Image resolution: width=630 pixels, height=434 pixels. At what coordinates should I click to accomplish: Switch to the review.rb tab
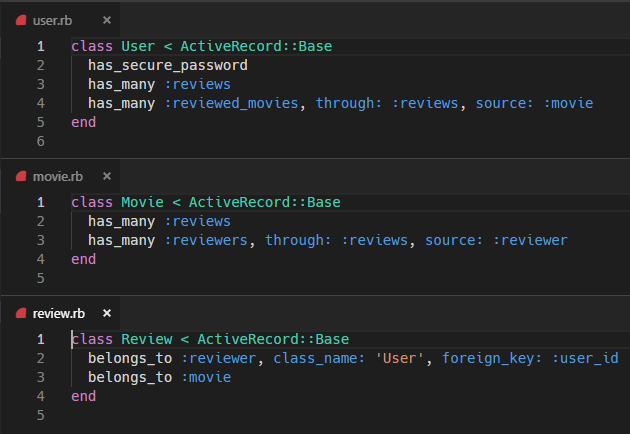(59, 313)
